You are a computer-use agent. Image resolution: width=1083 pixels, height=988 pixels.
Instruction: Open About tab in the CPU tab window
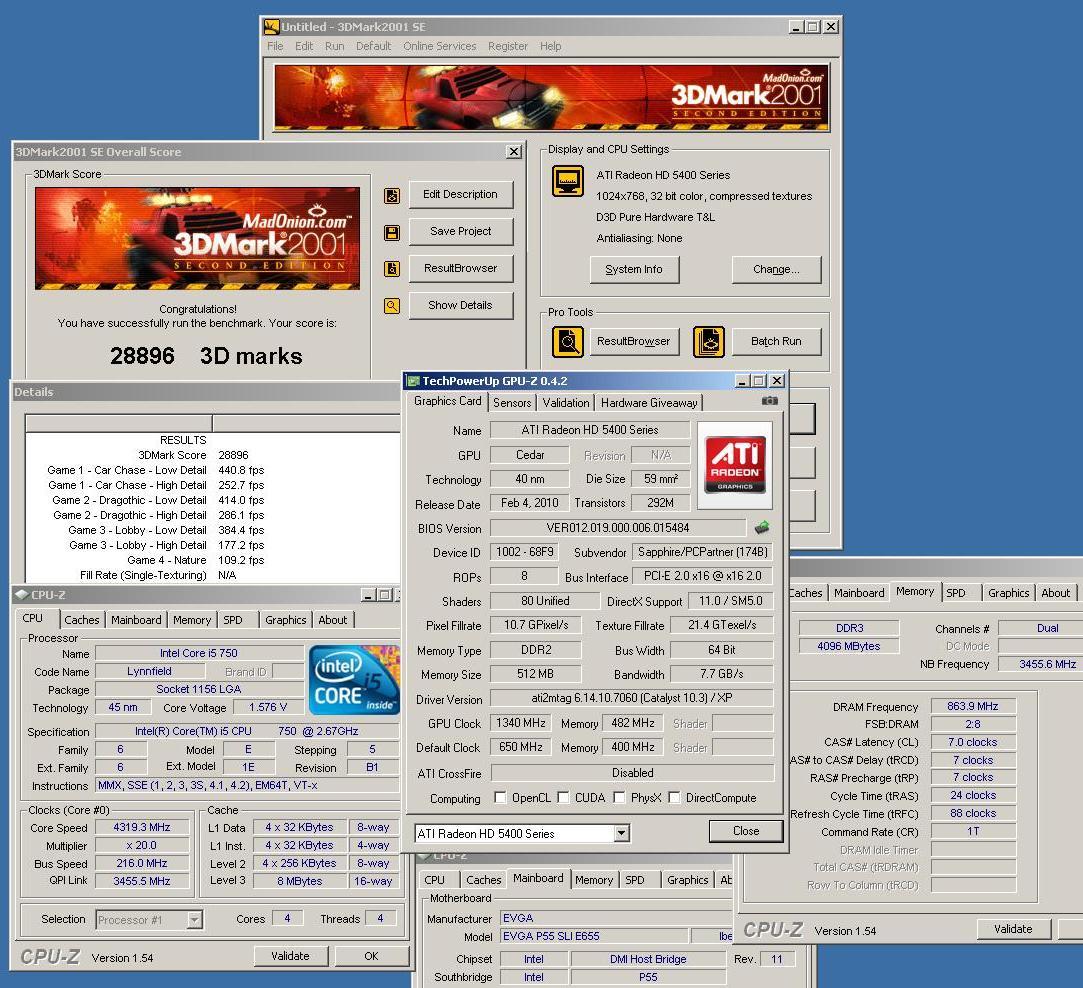[x=332, y=620]
